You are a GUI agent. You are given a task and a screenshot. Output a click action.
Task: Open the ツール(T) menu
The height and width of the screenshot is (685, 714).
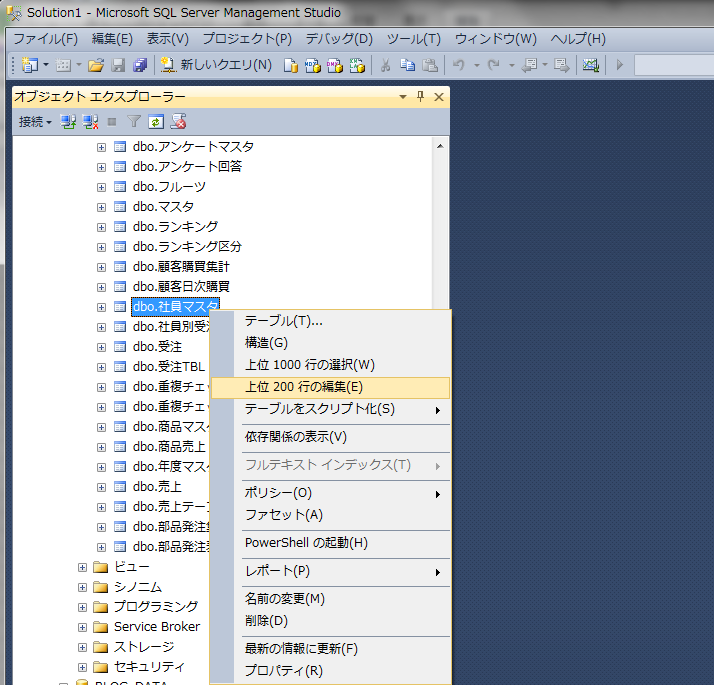(x=414, y=39)
